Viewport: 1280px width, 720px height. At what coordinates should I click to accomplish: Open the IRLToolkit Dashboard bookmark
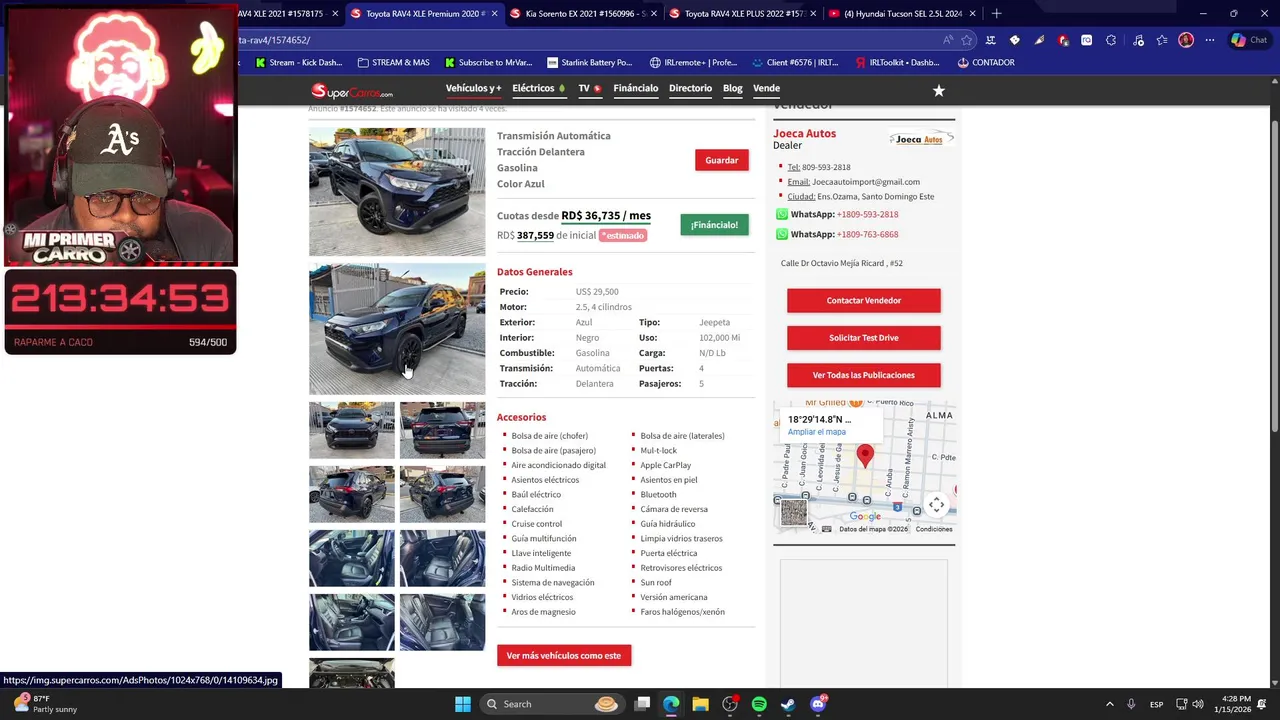(897, 62)
